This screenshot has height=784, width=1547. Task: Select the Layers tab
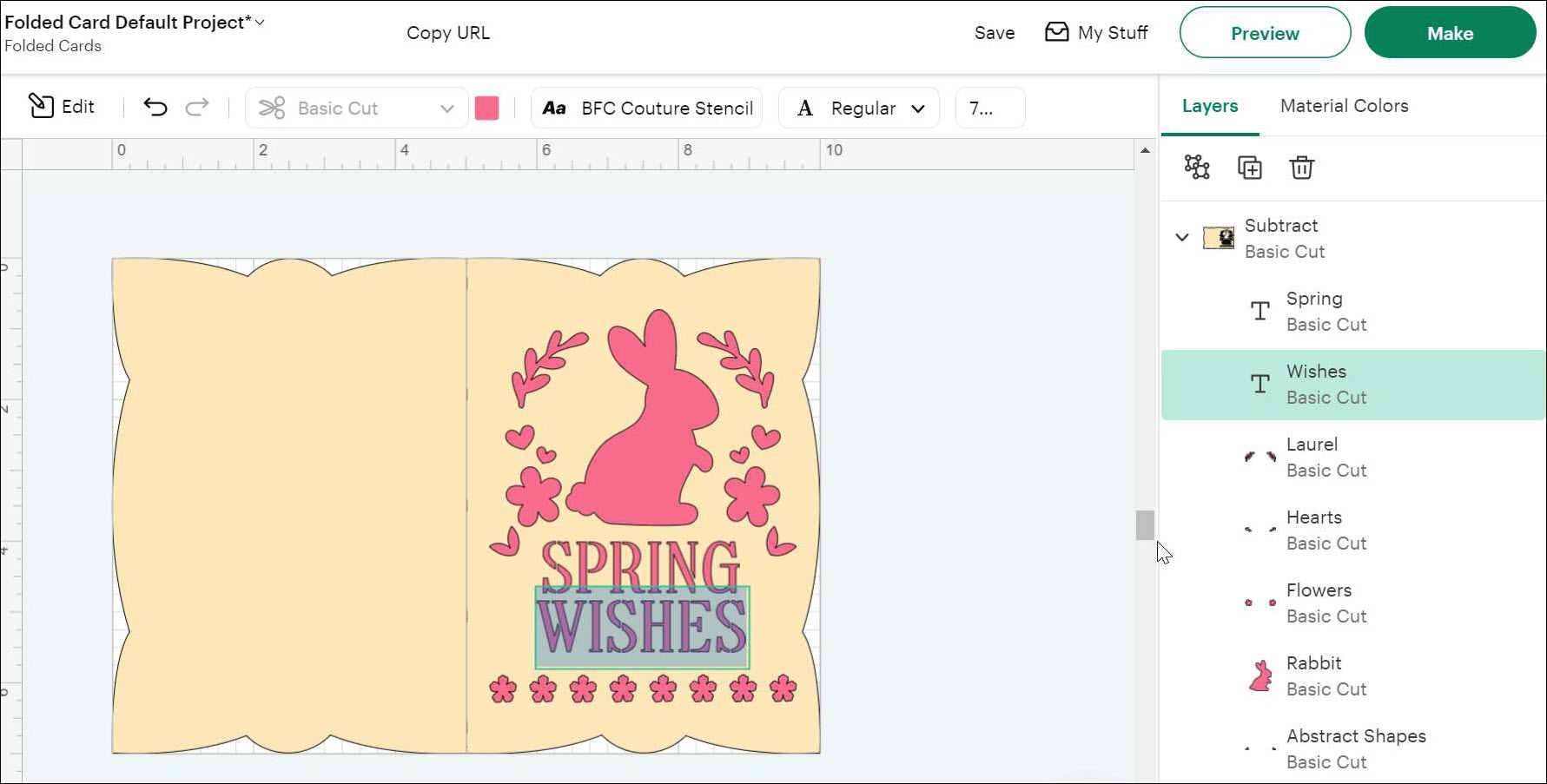tap(1209, 106)
